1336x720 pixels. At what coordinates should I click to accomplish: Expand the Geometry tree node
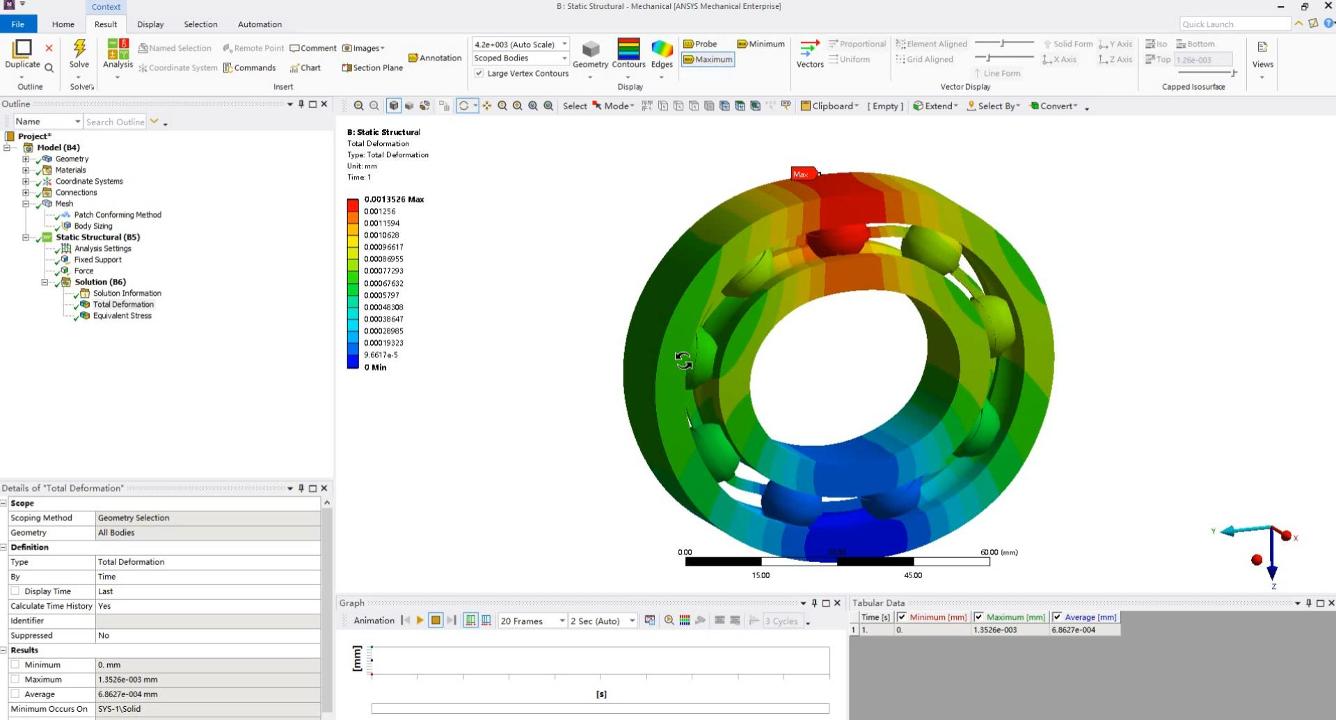coord(27,159)
